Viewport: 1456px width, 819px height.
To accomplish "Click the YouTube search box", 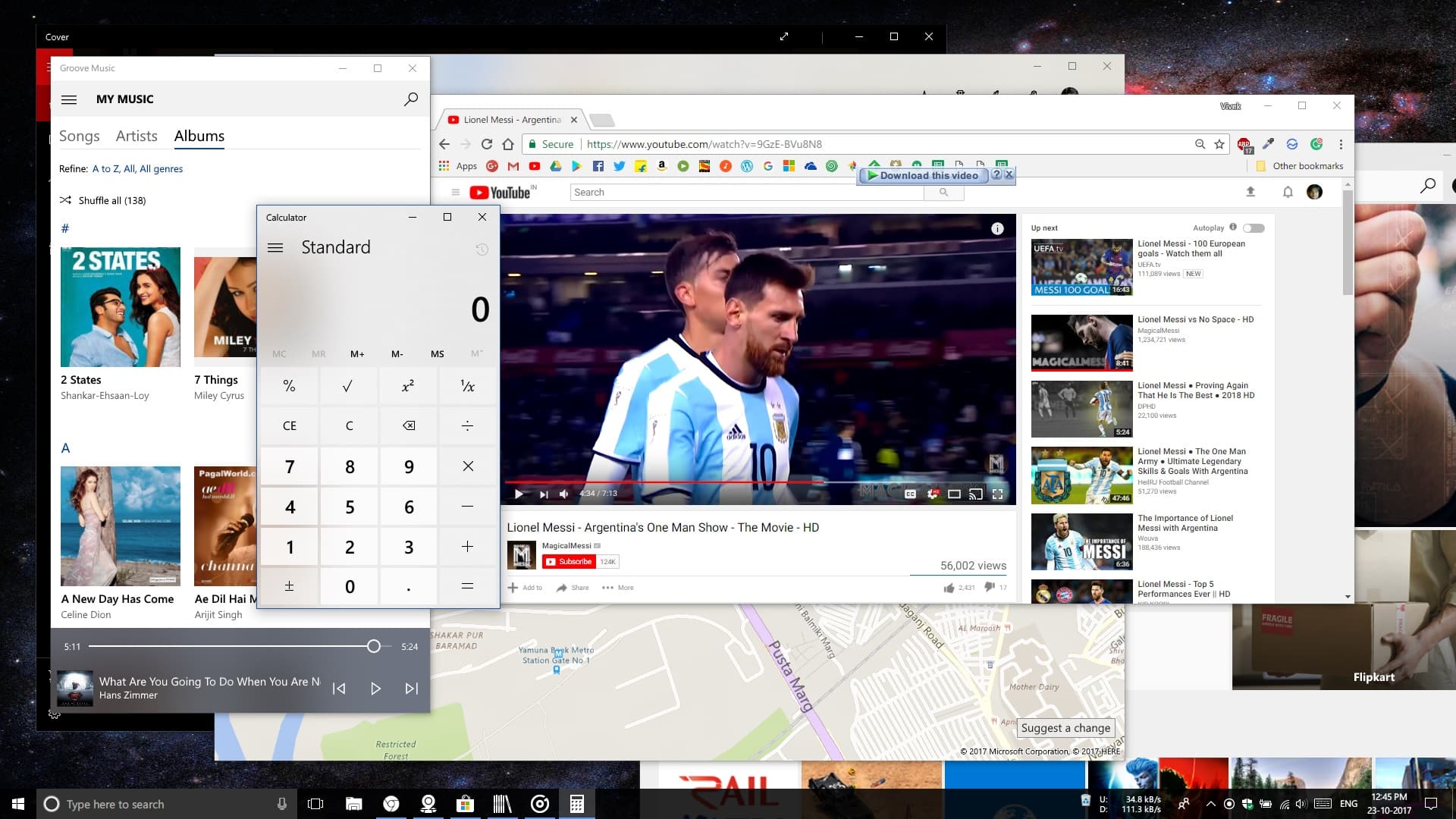I will click(x=747, y=193).
